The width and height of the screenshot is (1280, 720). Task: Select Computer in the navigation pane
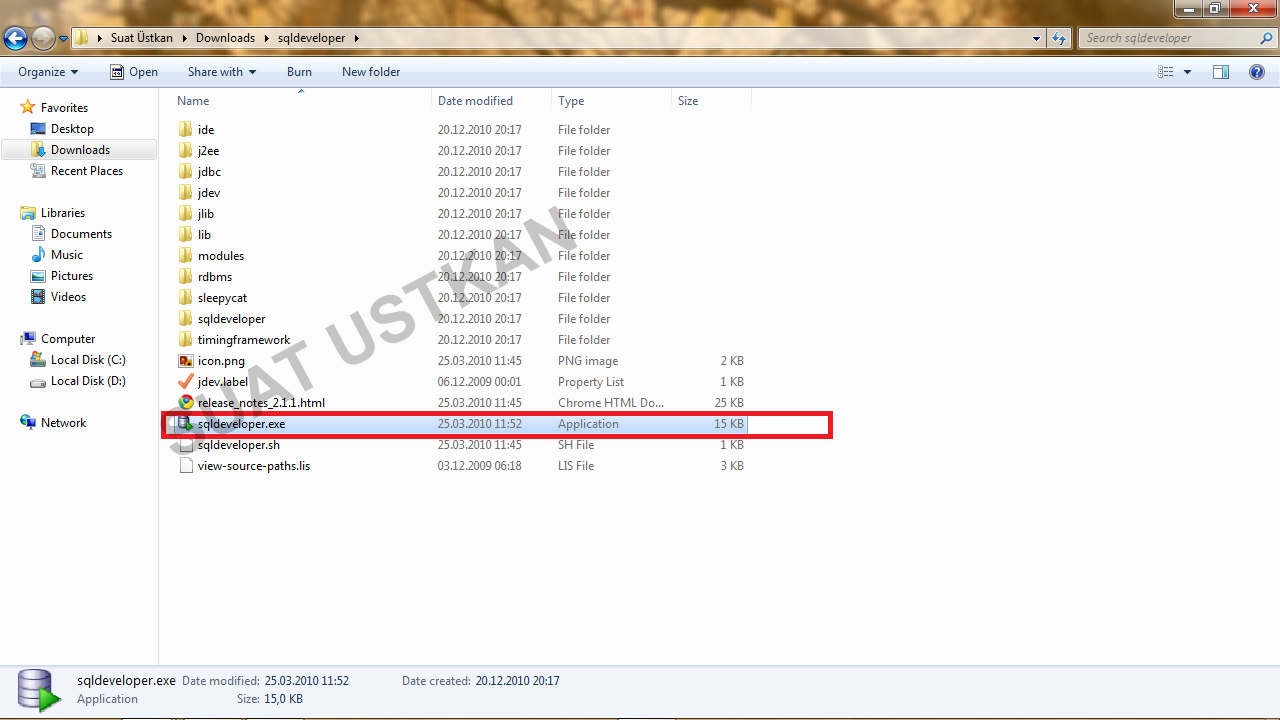pyautogui.click(x=68, y=339)
